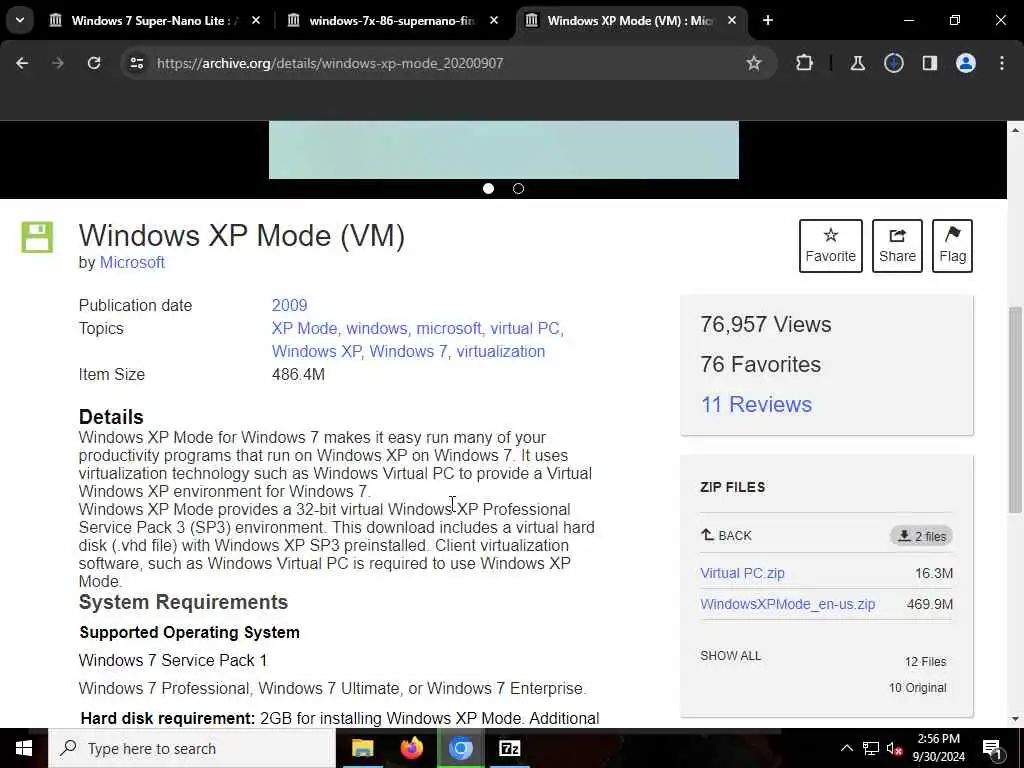Reload the current page
This screenshot has width=1024, height=768.
click(x=94, y=63)
